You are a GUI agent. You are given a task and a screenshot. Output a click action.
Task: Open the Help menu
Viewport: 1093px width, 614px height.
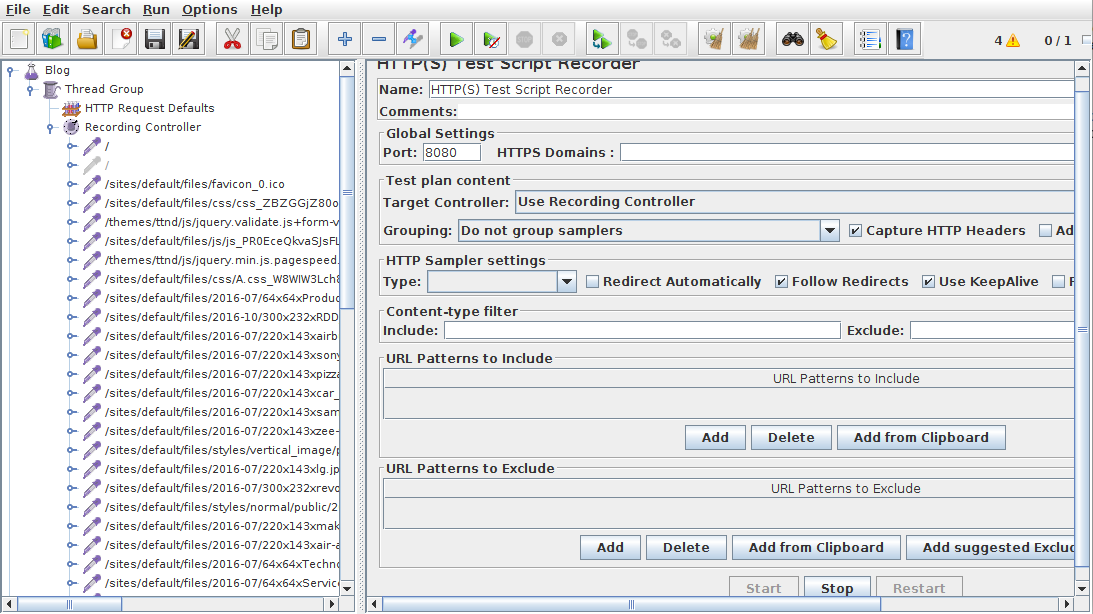[x=266, y=10]
